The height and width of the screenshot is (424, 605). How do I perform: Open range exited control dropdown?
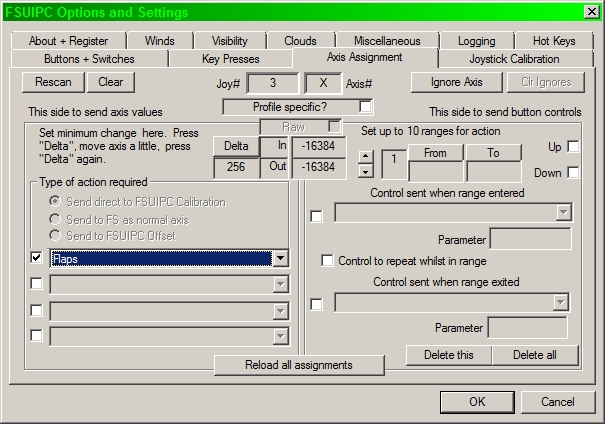[561, 302]
